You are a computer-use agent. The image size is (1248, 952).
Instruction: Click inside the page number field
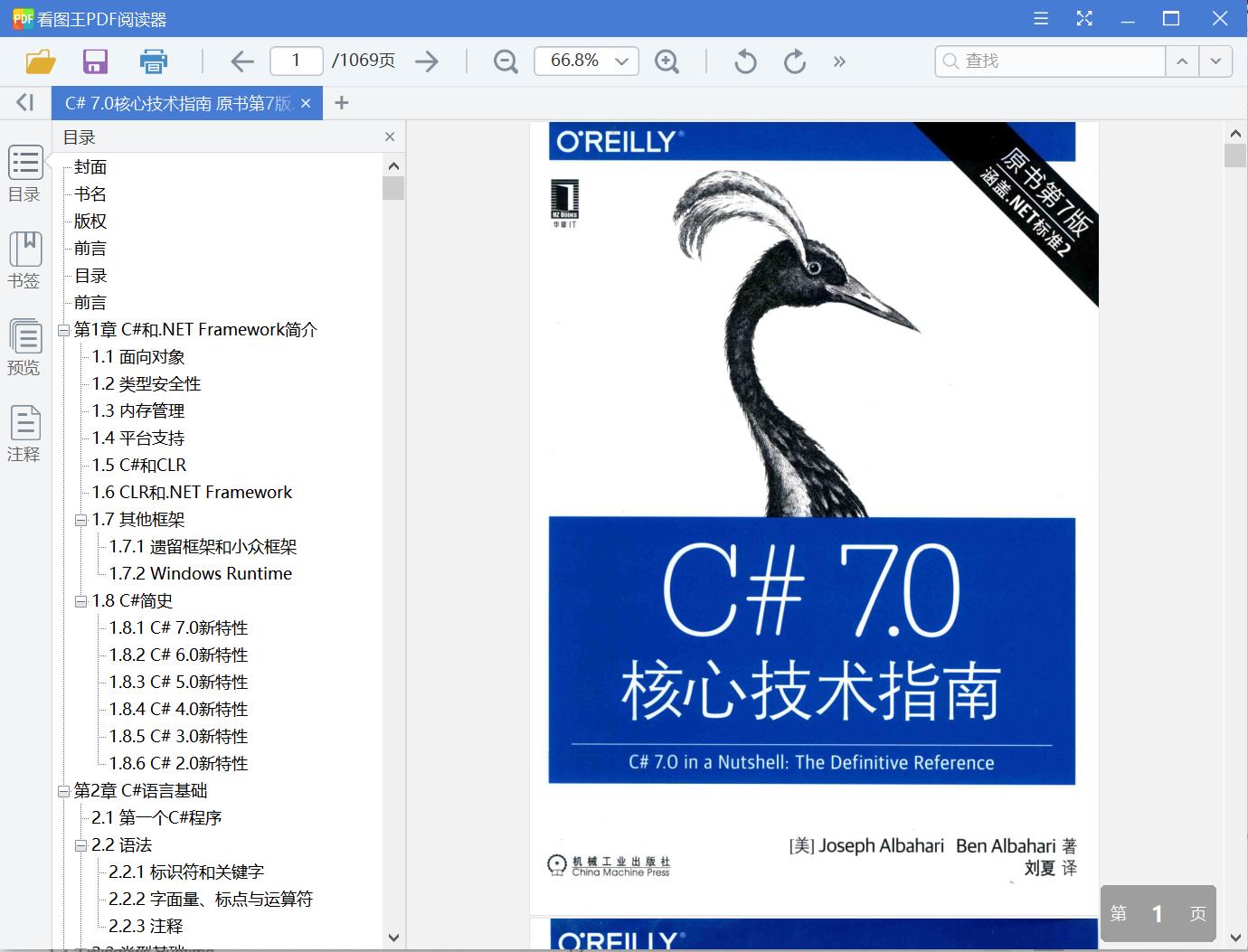(296, 61)
